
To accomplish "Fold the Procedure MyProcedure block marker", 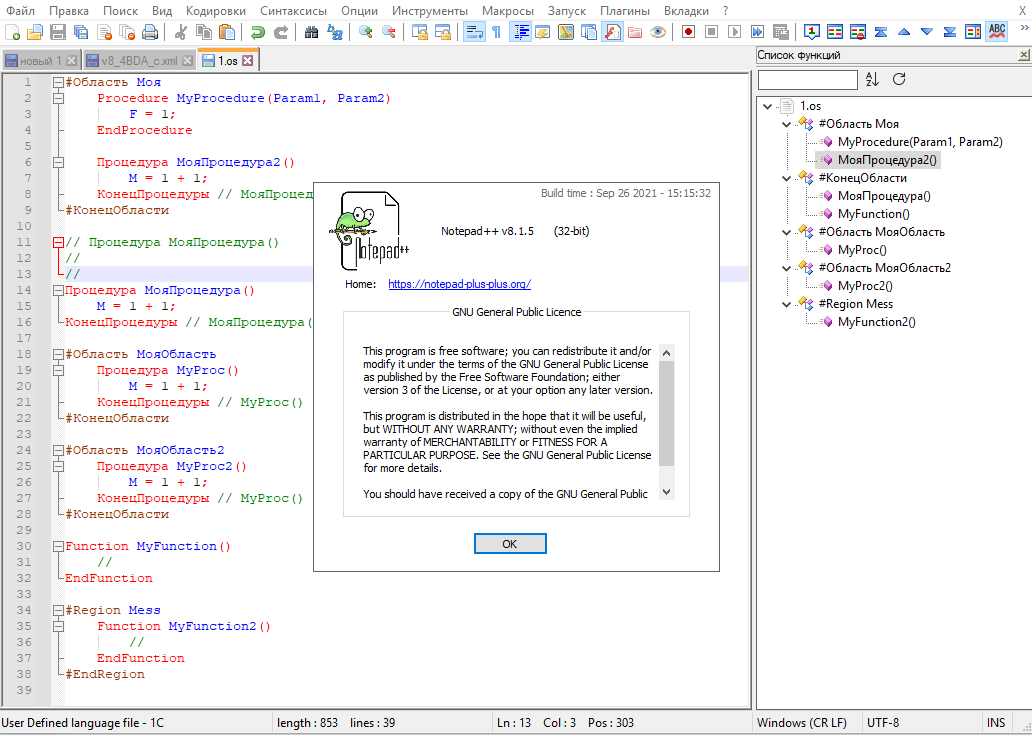I will pyautogui.click(x=59, y=98).
